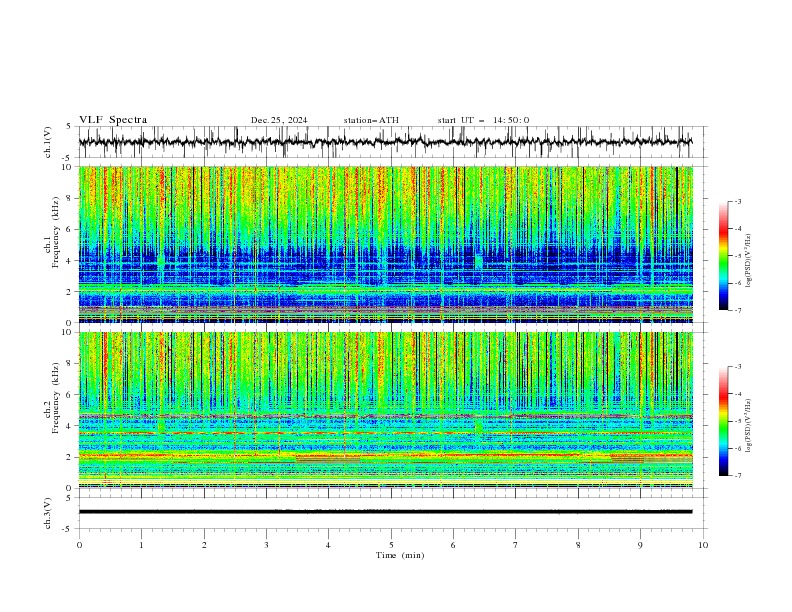Image resolution: width=792 pixels, height=612 pixels.
Task: Click the ch.1 voltage waveform trace
Action: pyautogui.click(x=385, y=142)
